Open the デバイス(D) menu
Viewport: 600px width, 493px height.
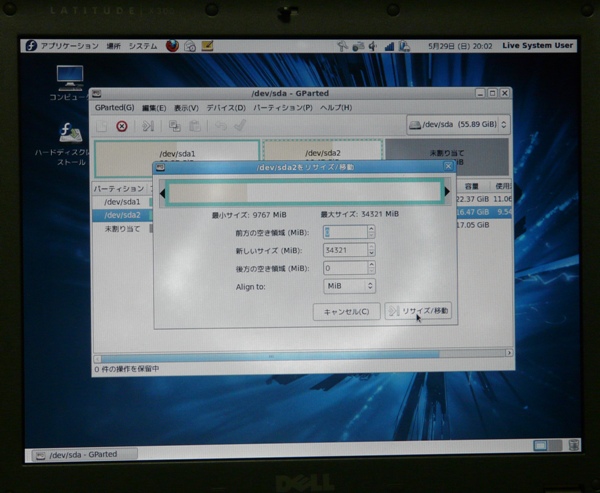(226, 107)
